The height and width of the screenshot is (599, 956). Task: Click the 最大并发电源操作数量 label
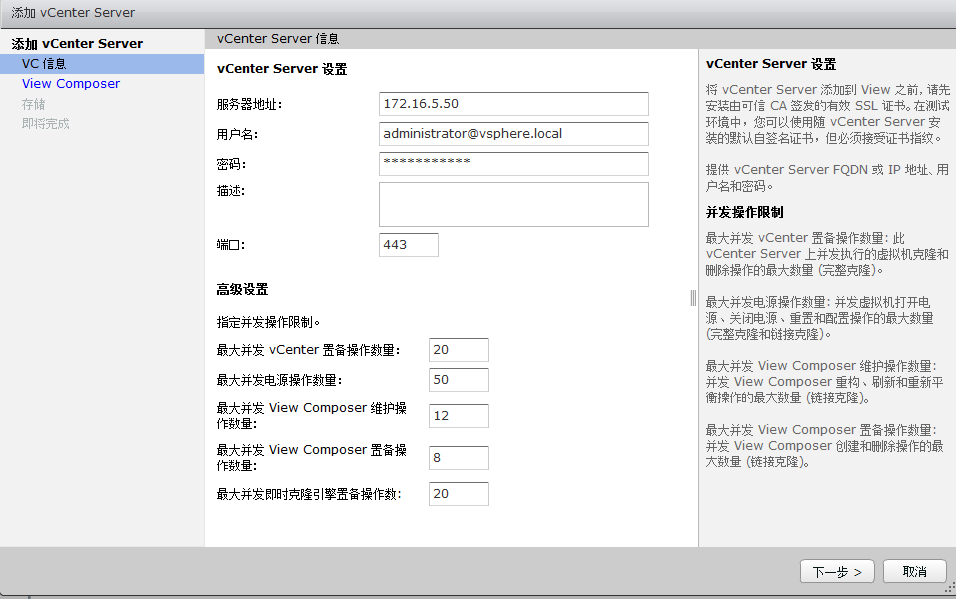(279, 380)
